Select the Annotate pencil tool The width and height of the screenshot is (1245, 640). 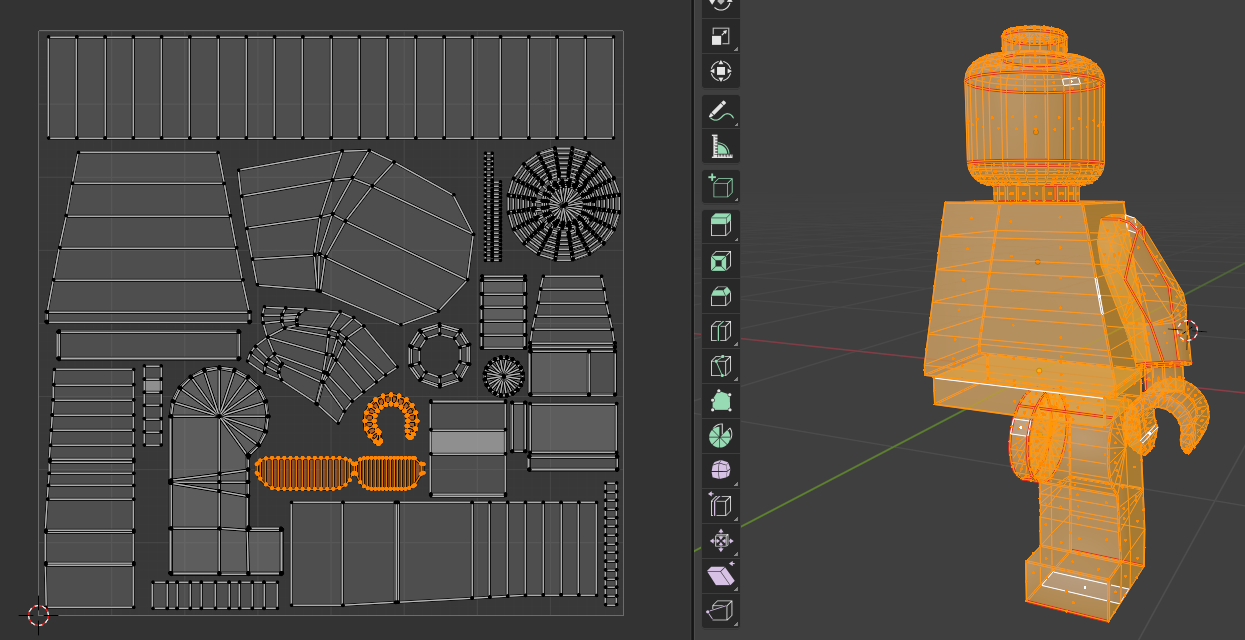[721, 112]
